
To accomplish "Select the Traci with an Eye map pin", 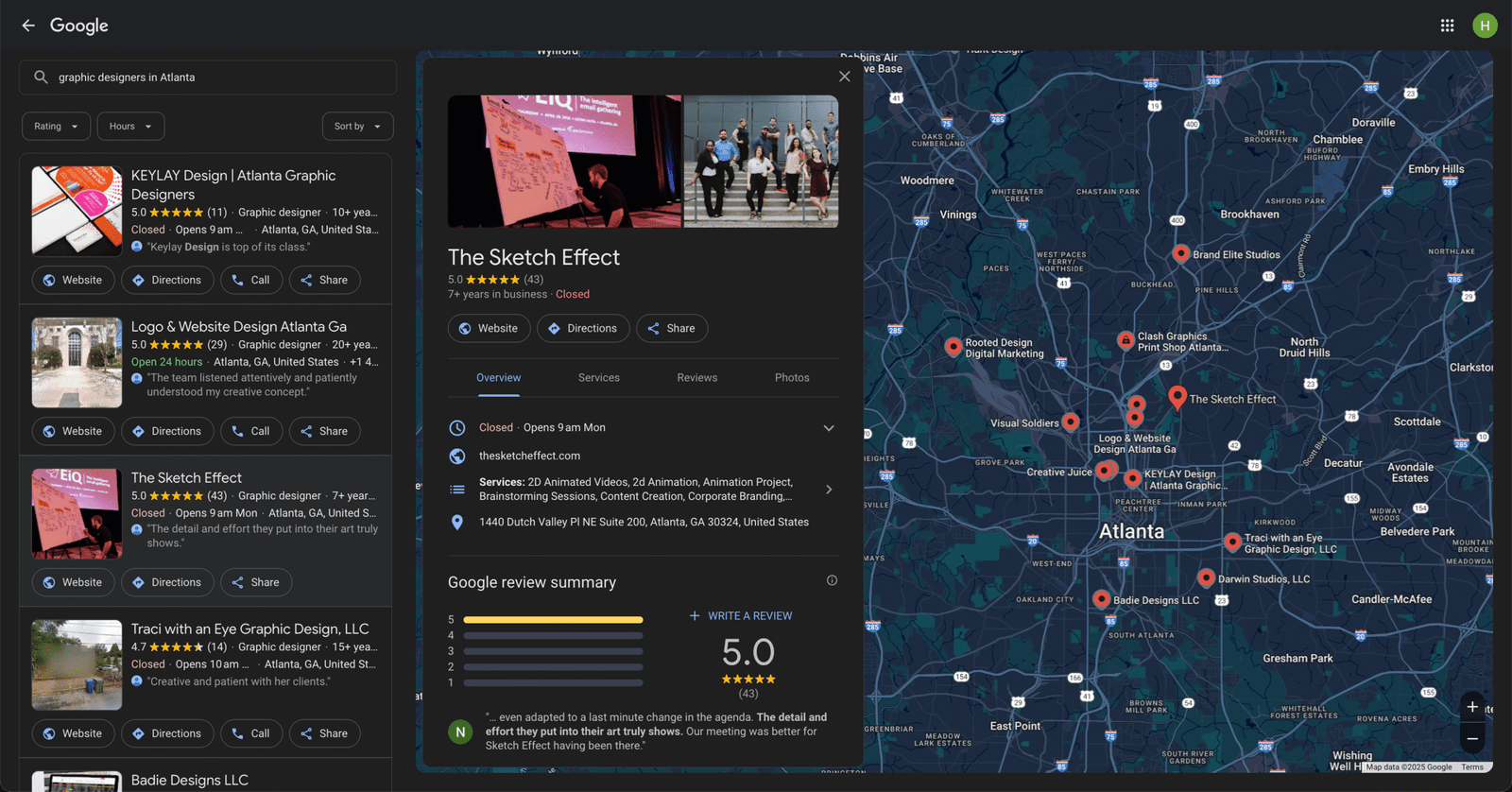I will click(x=1232, y=542).
